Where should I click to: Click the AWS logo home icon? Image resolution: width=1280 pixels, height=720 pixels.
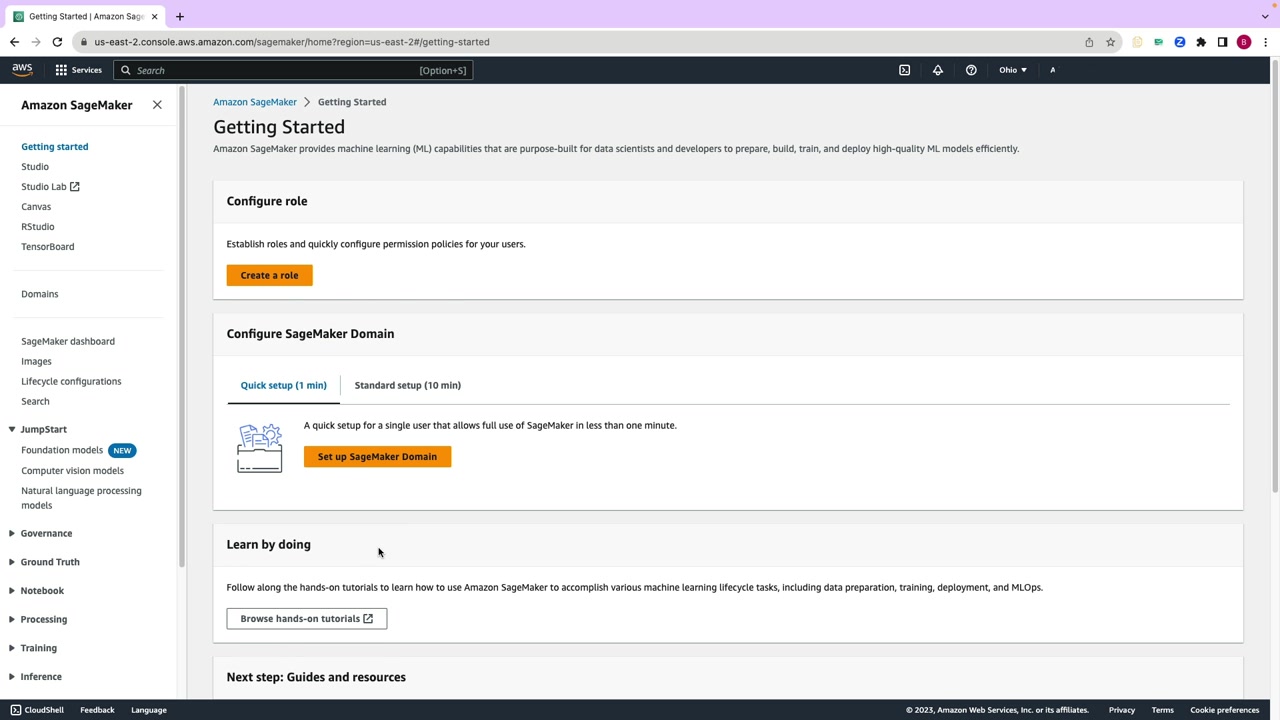22,70
